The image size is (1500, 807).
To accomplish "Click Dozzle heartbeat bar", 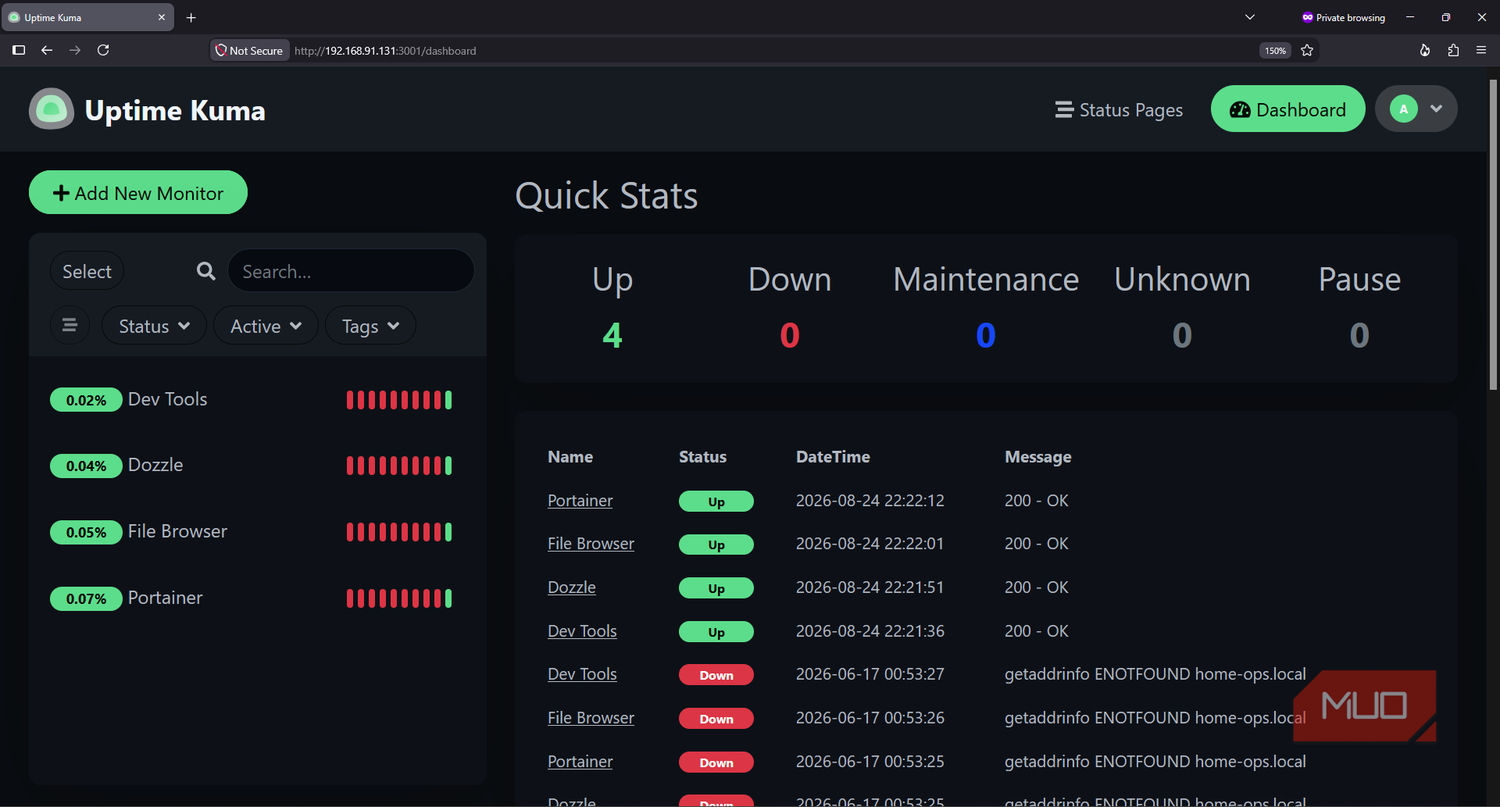I will (399, 466).
